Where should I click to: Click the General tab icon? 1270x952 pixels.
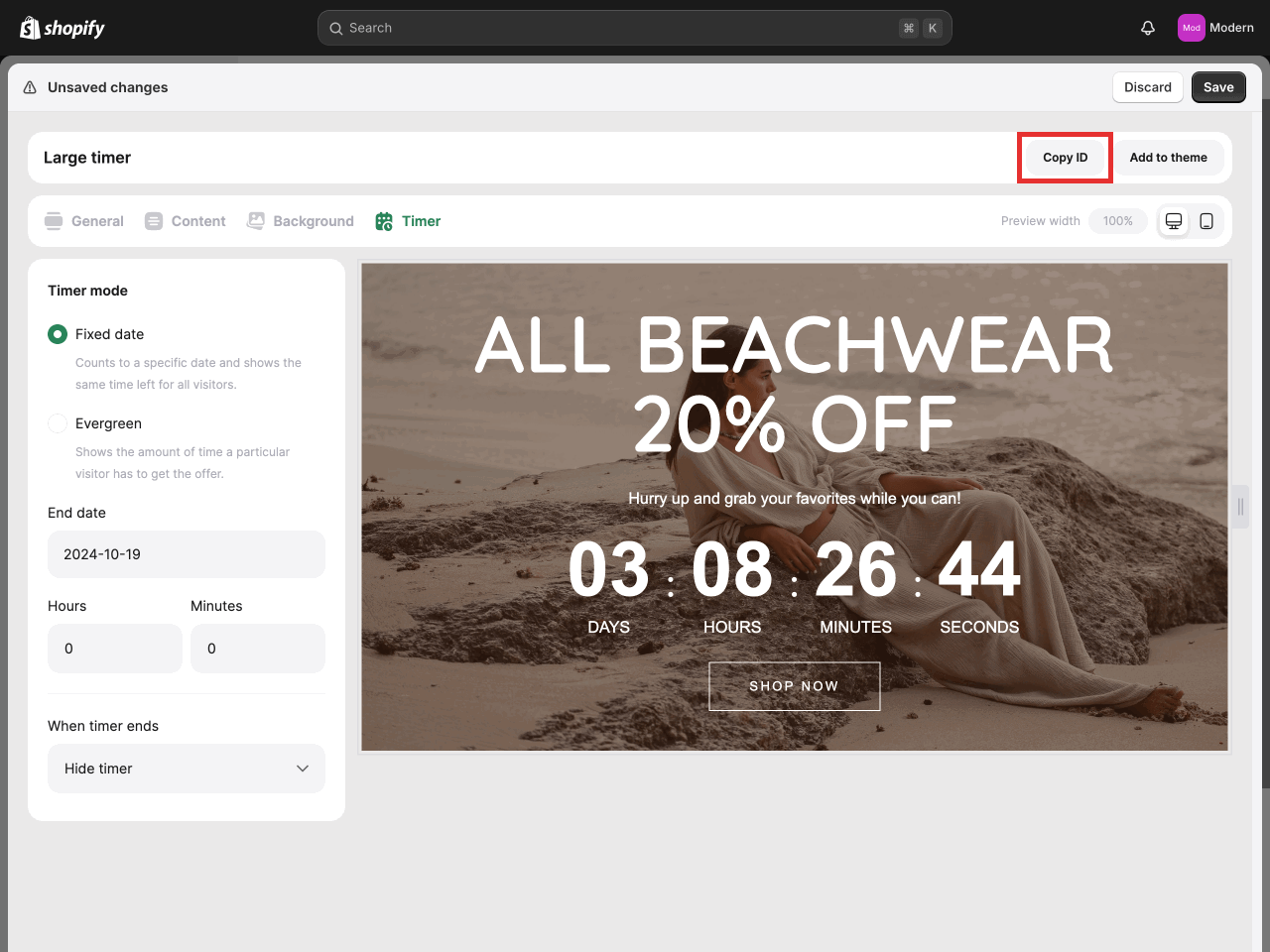[x=54, y=221]
